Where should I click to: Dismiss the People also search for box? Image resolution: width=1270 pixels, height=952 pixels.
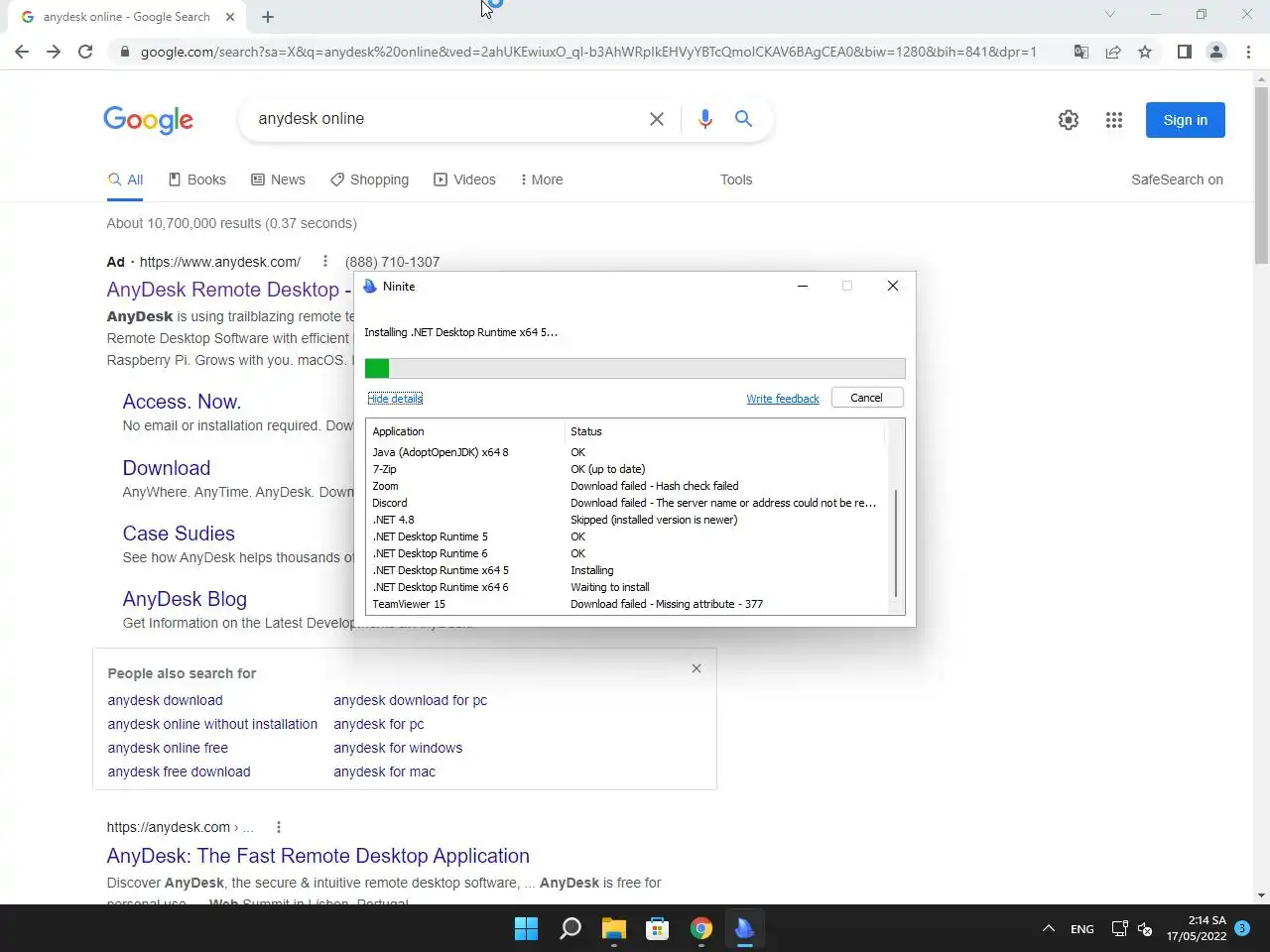point(697,668)
